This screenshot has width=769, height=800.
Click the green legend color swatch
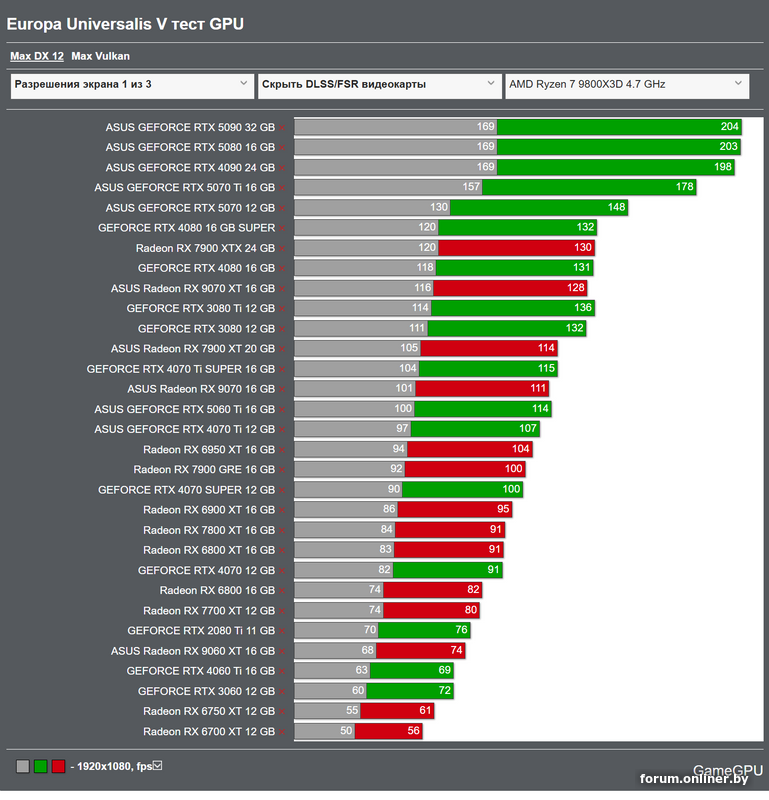click(x=41, y=766)
